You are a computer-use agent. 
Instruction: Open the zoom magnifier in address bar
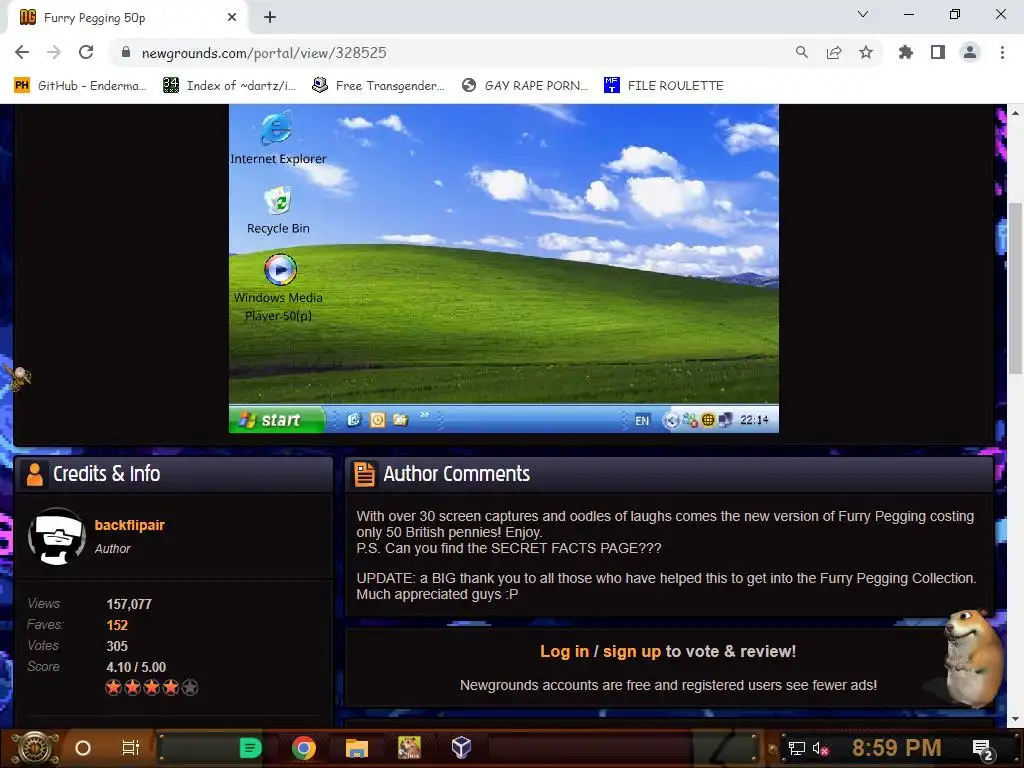[801, 52]
